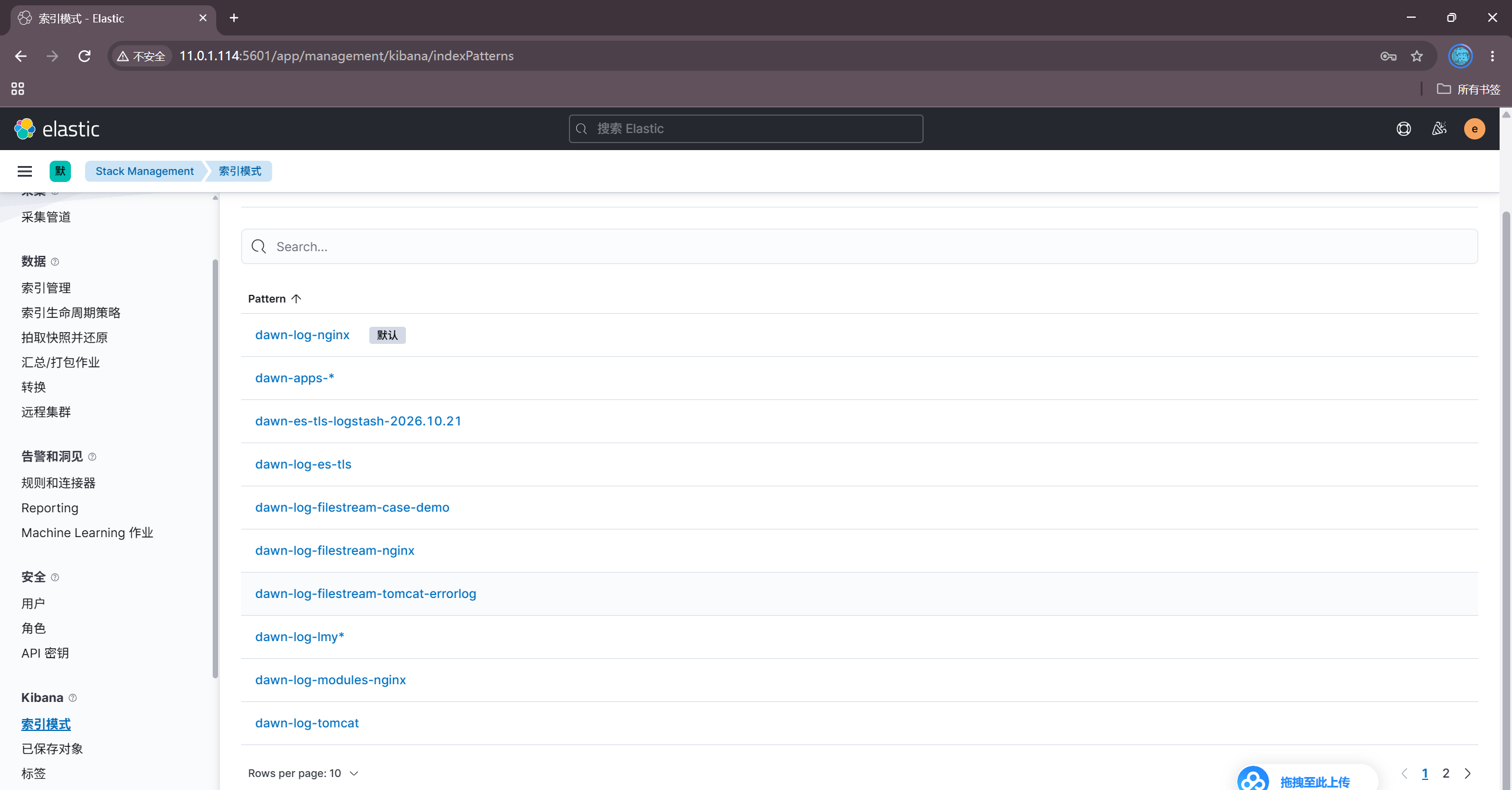This screenshot has height=790, width=1512.
Task: Select 索引管理 in the sidebar
Action: 46,288
